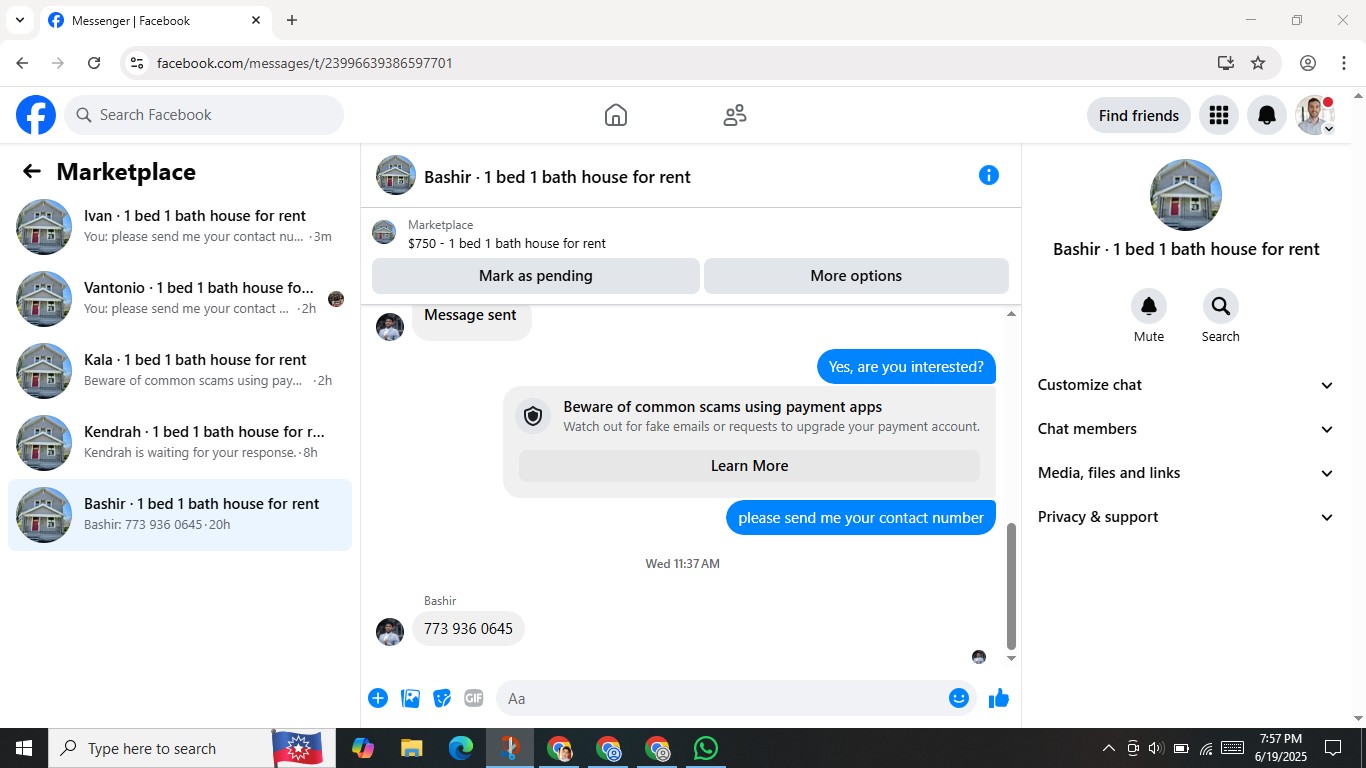Open the emoji picker in message box
The width and height of the screenshot is (1366, 768).
[959, 698]
